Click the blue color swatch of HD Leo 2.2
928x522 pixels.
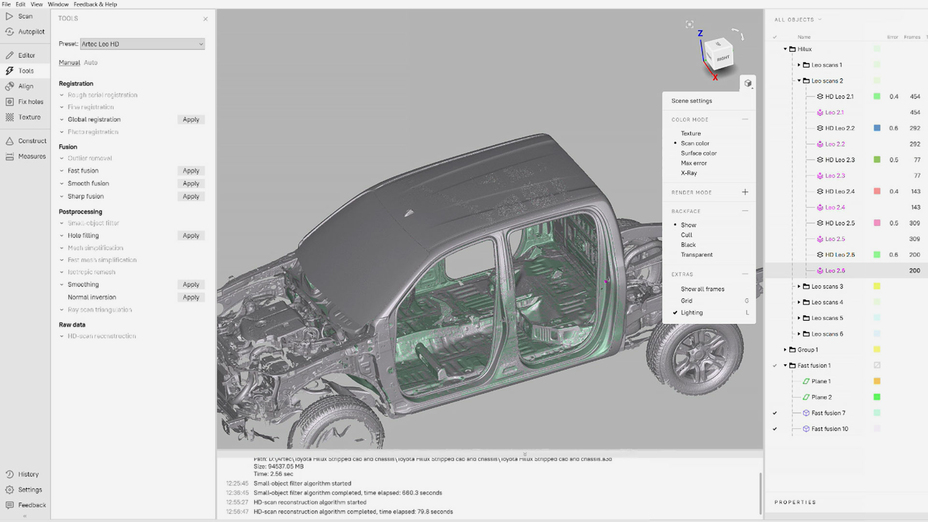point(877,128)
